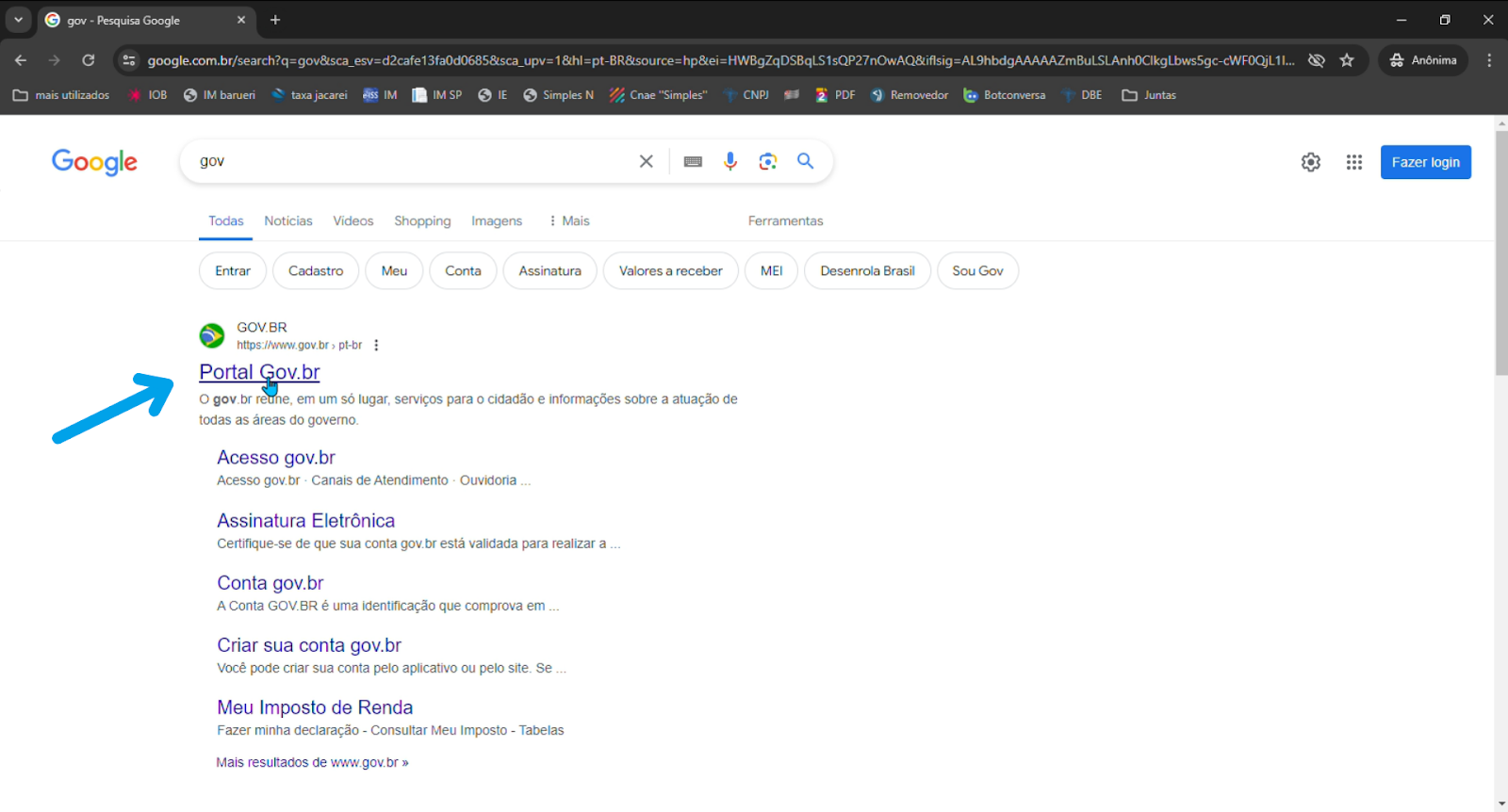The width and height of the screenshot is (1508, 812).
Task: Open the IOB bookmark
Action: click(x=148, y=95)
